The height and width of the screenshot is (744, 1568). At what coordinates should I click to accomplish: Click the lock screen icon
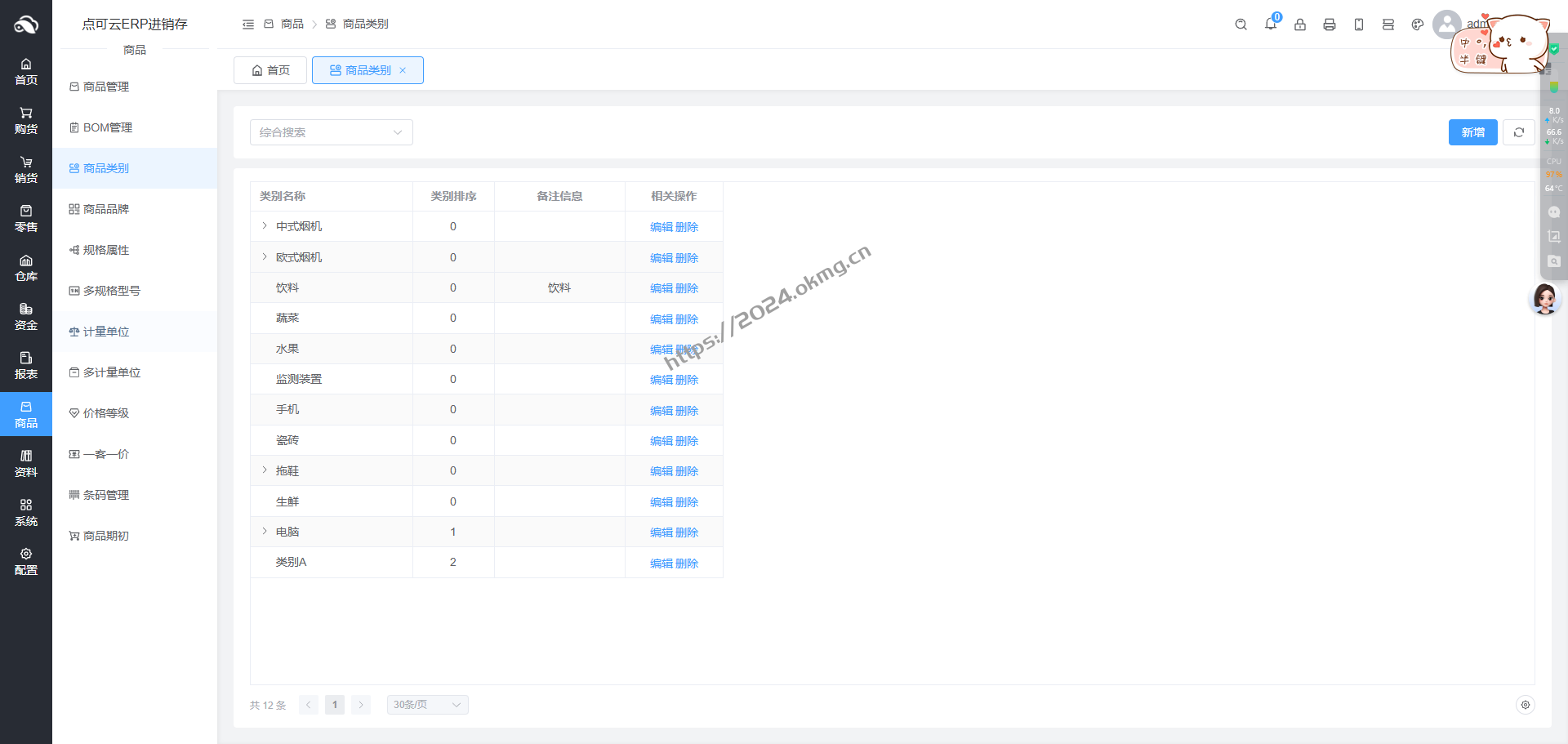pyautogui.click(x=1299, y=25)
